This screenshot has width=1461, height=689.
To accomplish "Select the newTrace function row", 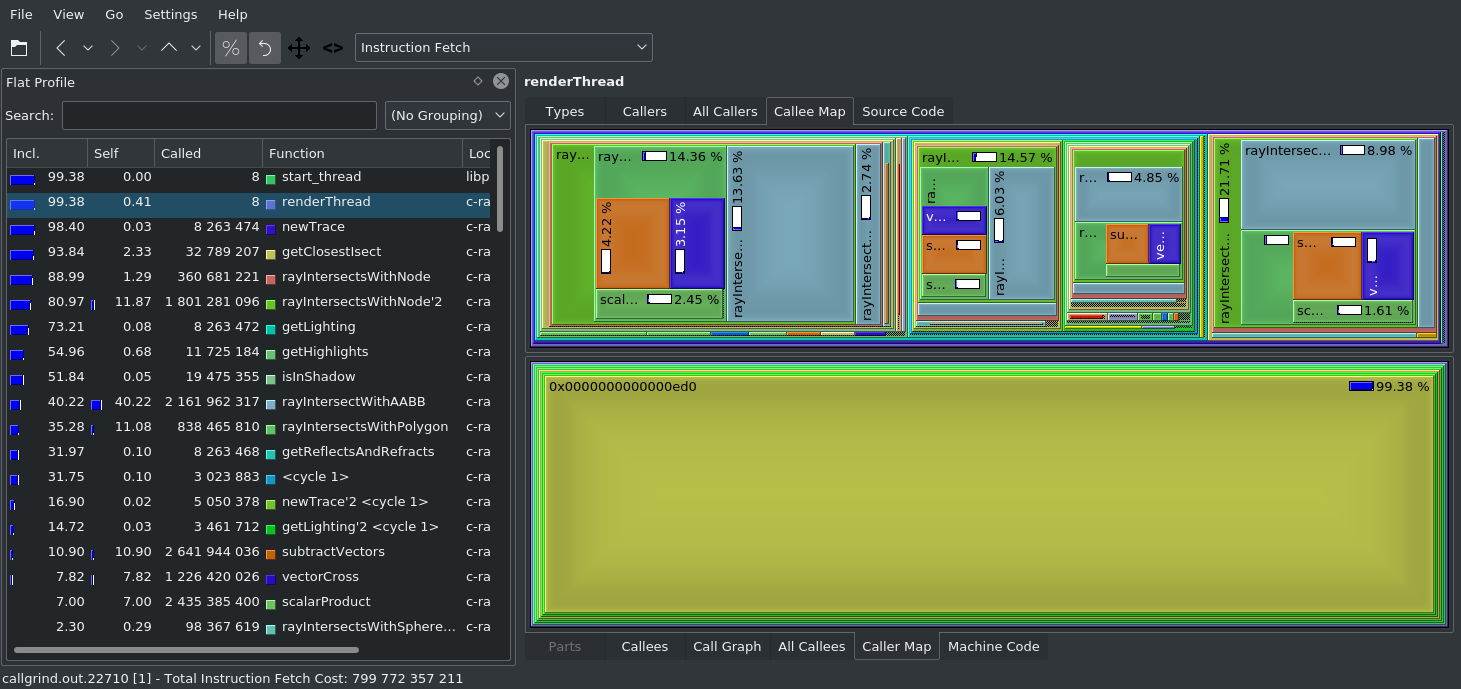I will point(250,227).
